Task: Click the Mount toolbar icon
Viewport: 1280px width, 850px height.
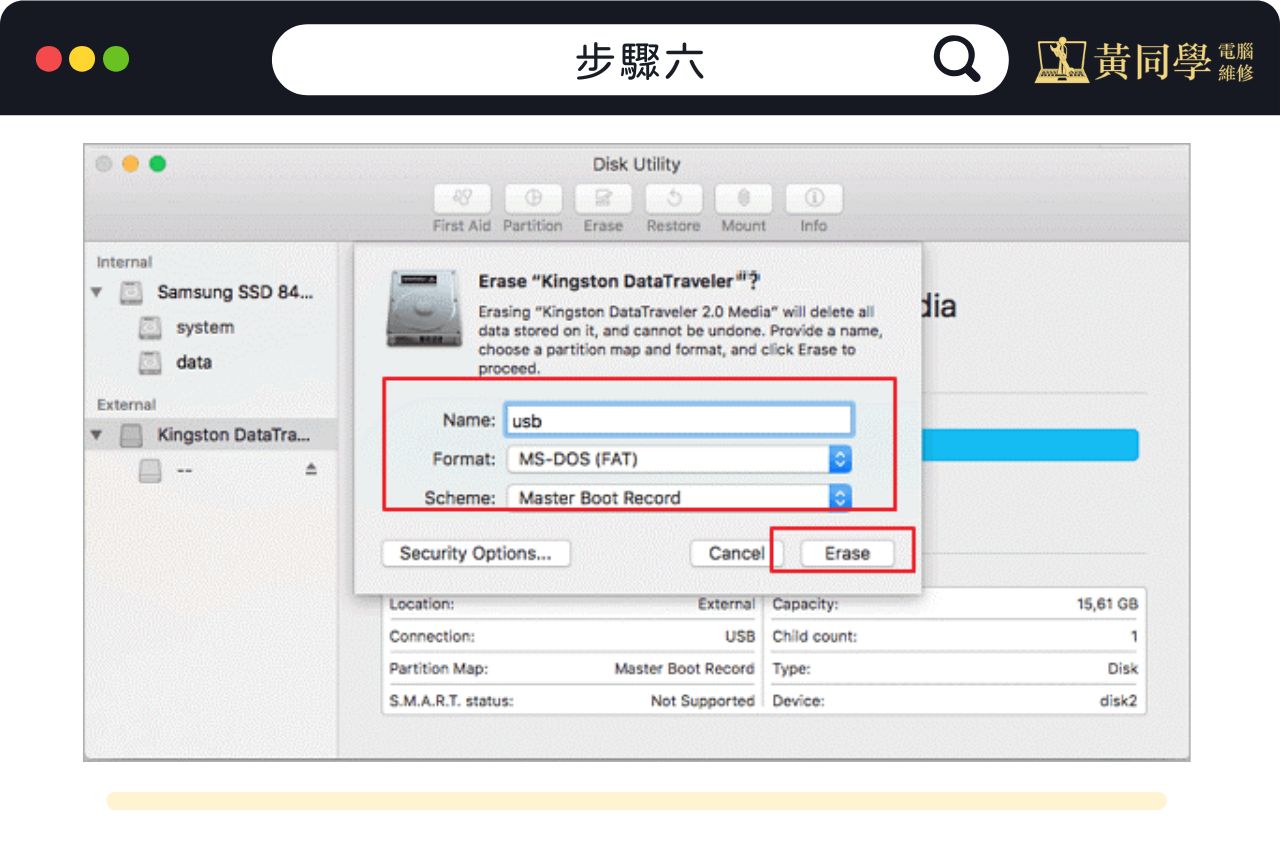Action: tap(743, 198)
